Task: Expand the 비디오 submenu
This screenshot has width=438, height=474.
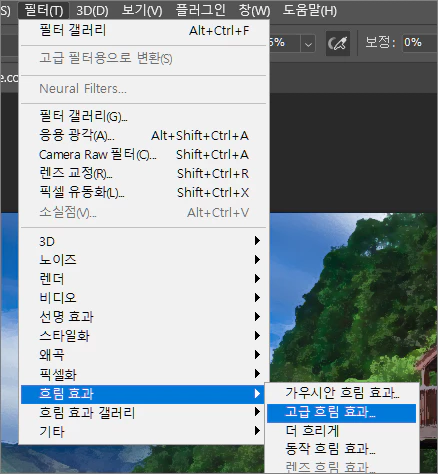Action: [x=144, y=298]
